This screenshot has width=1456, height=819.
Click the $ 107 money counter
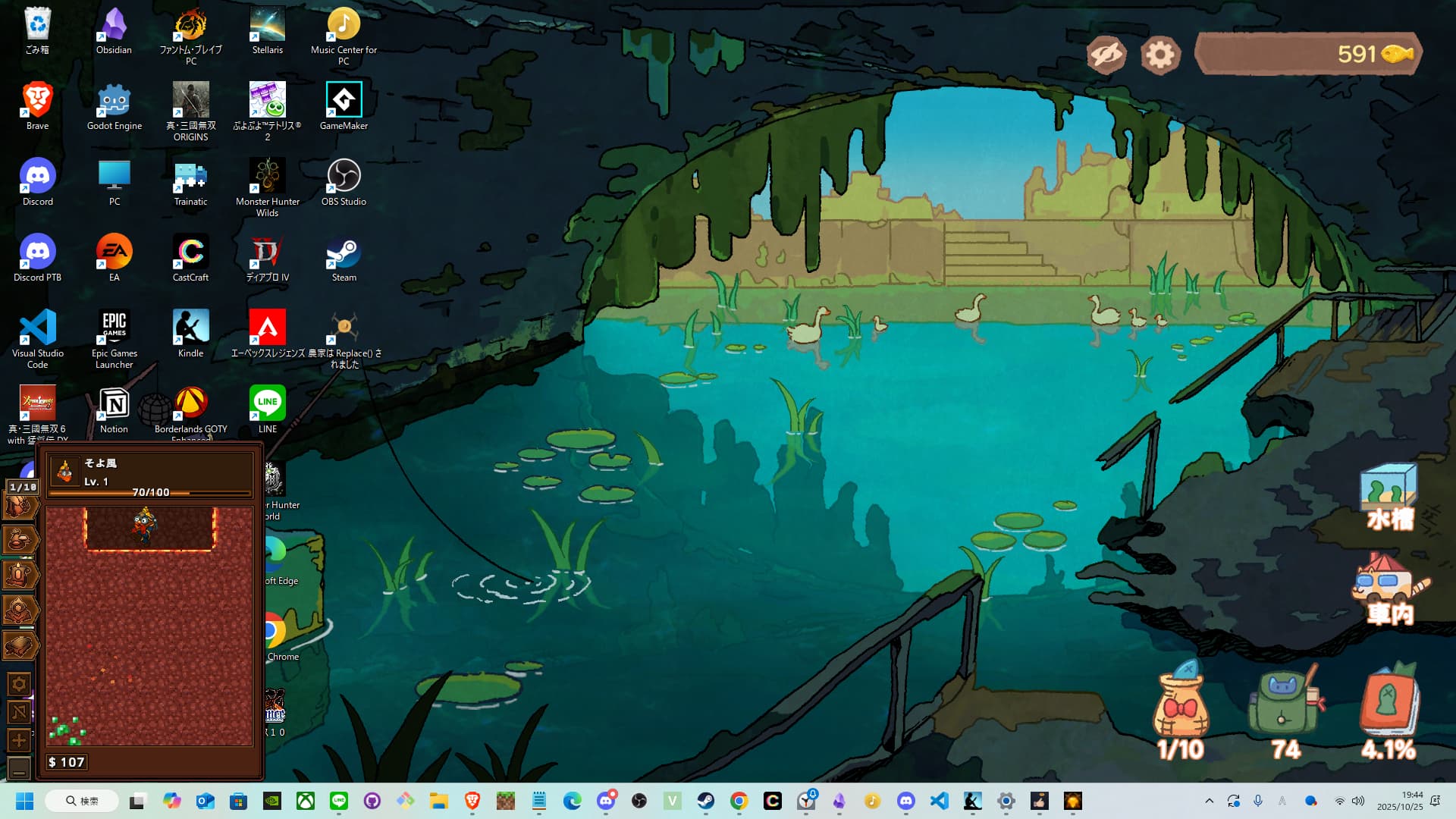click(67, 762)
